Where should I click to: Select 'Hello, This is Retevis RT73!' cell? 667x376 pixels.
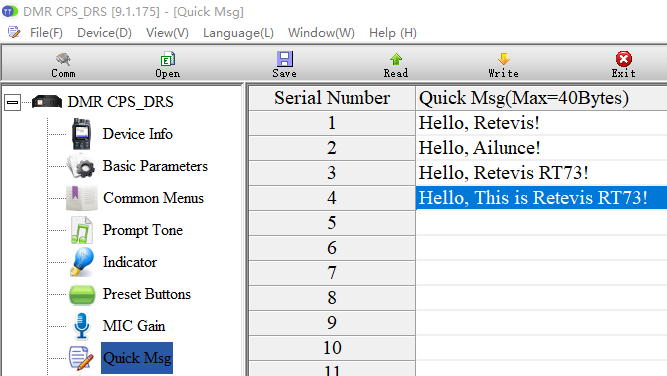[541, 198]
